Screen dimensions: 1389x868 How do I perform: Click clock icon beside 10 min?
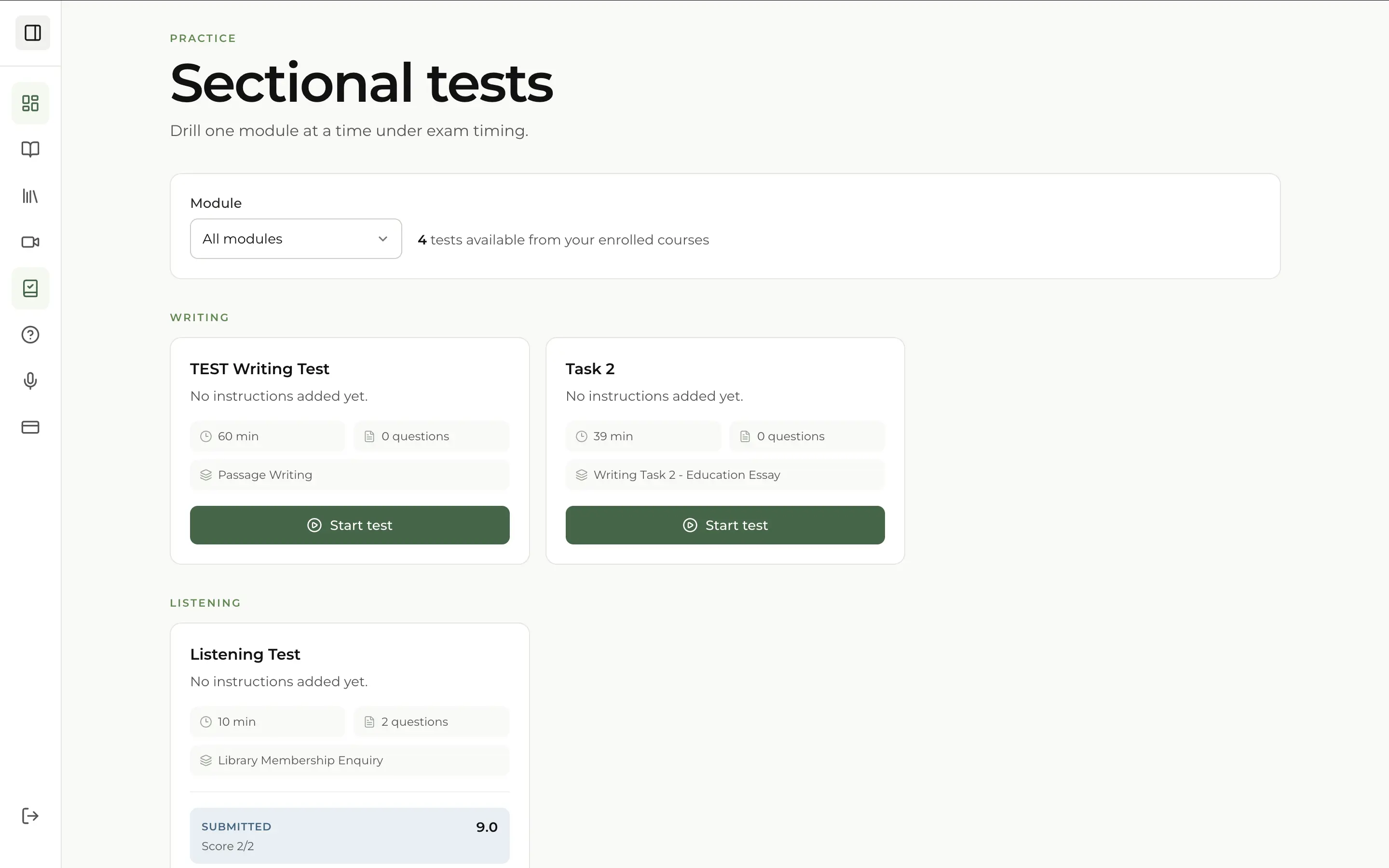coord(205,721)
